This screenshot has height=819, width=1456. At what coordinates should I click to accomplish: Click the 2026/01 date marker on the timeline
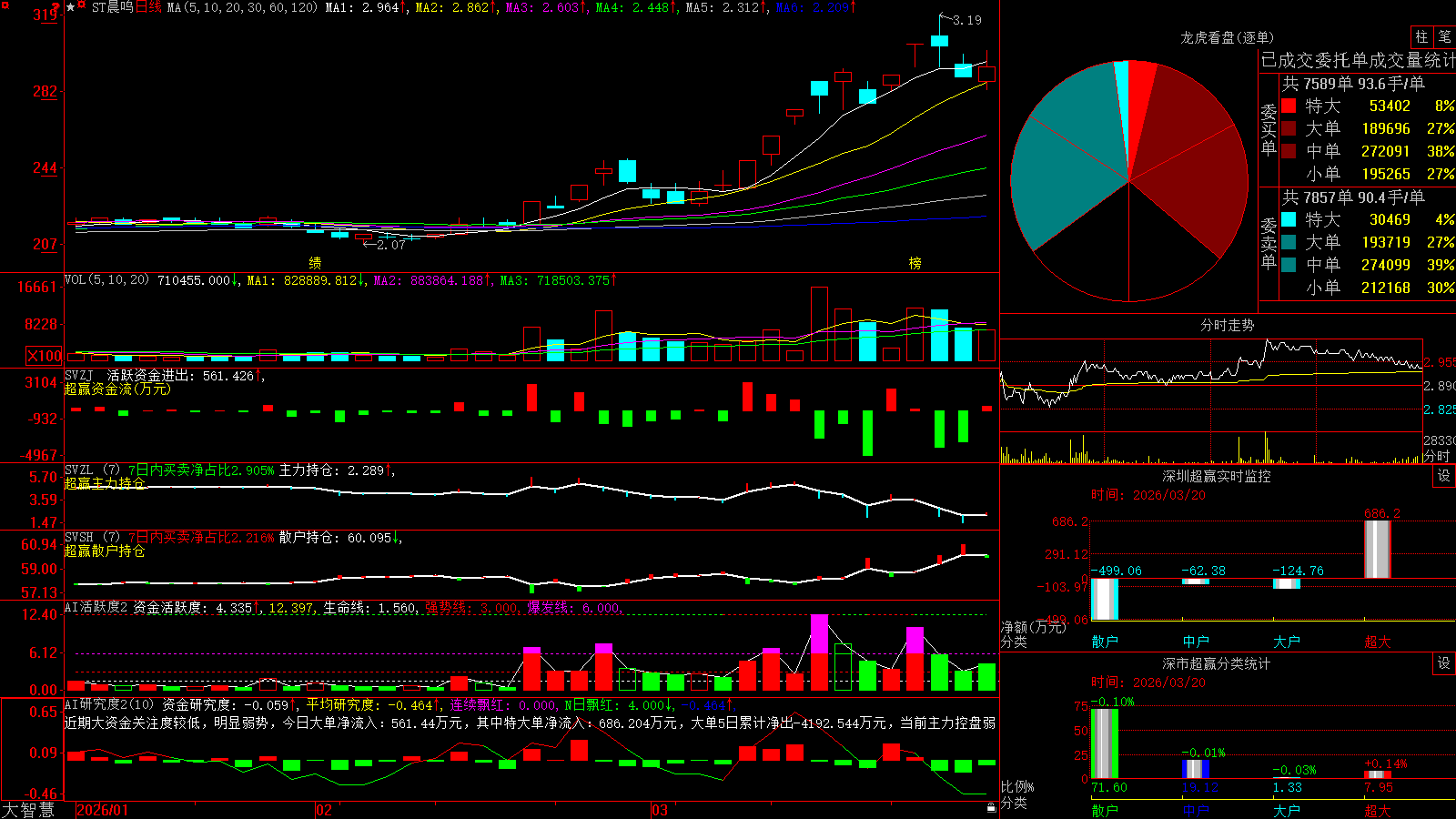103,810
